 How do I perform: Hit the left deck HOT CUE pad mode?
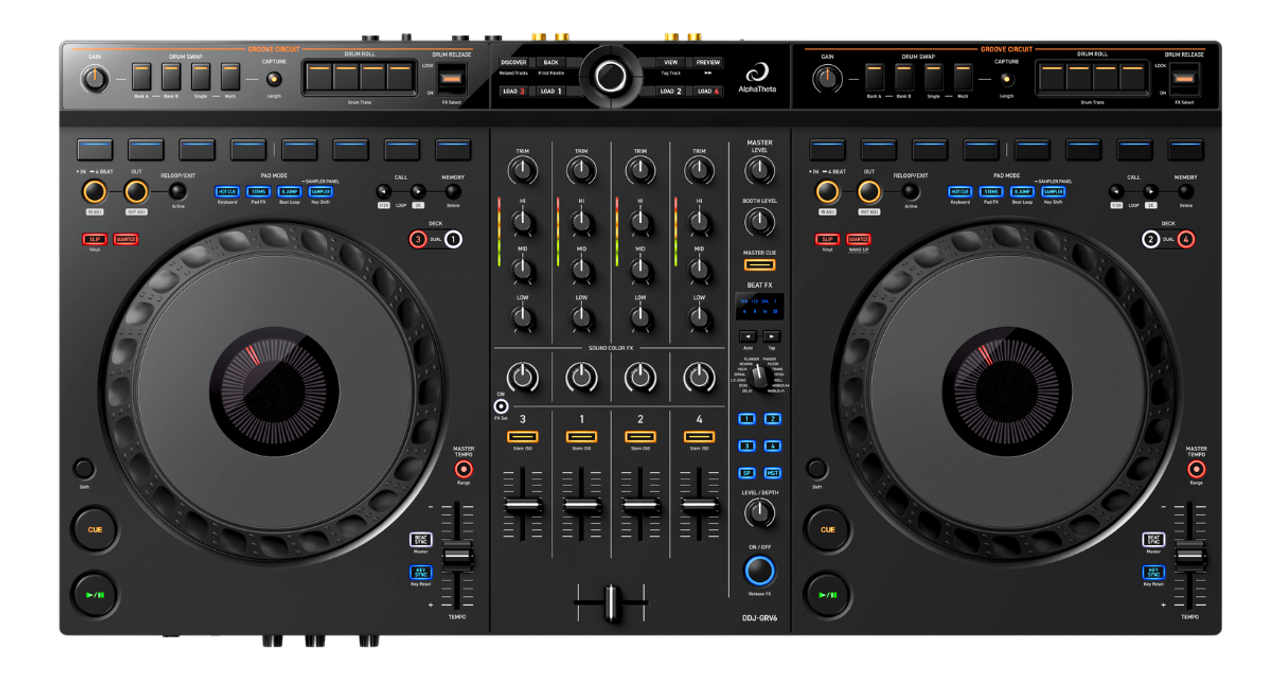click(227, 191)
